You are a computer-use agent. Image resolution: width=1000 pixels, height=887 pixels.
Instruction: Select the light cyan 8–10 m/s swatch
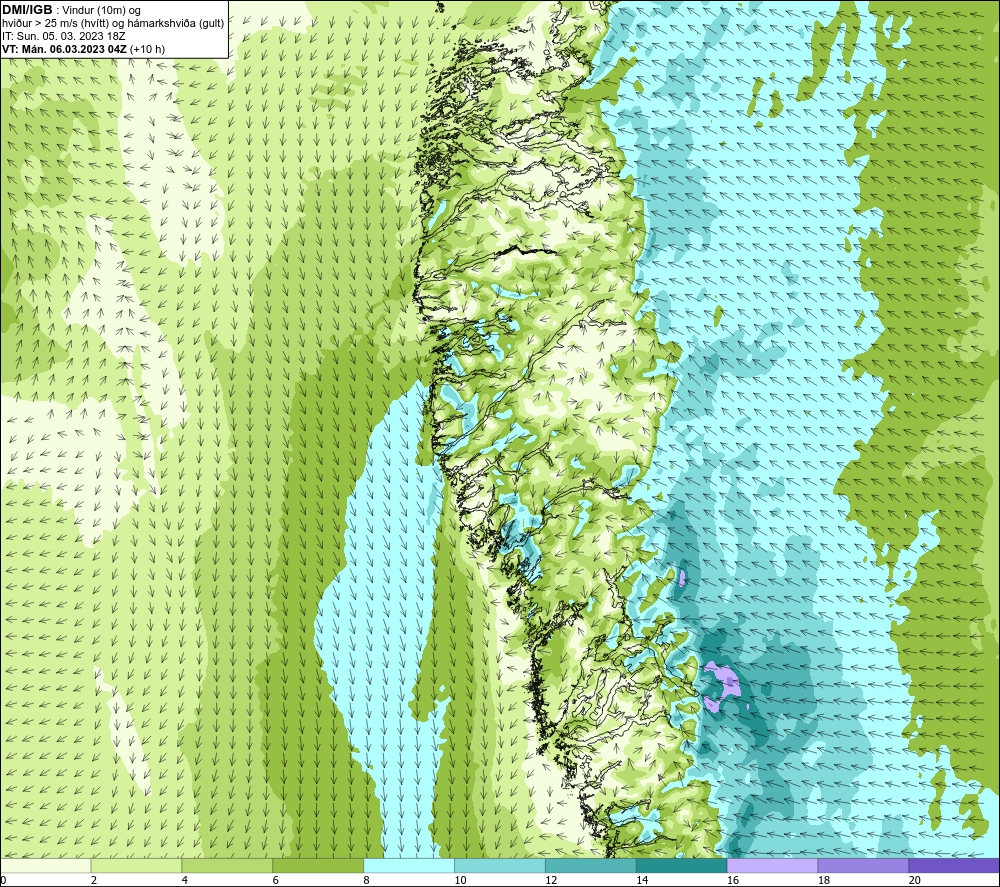pos(409,865)
